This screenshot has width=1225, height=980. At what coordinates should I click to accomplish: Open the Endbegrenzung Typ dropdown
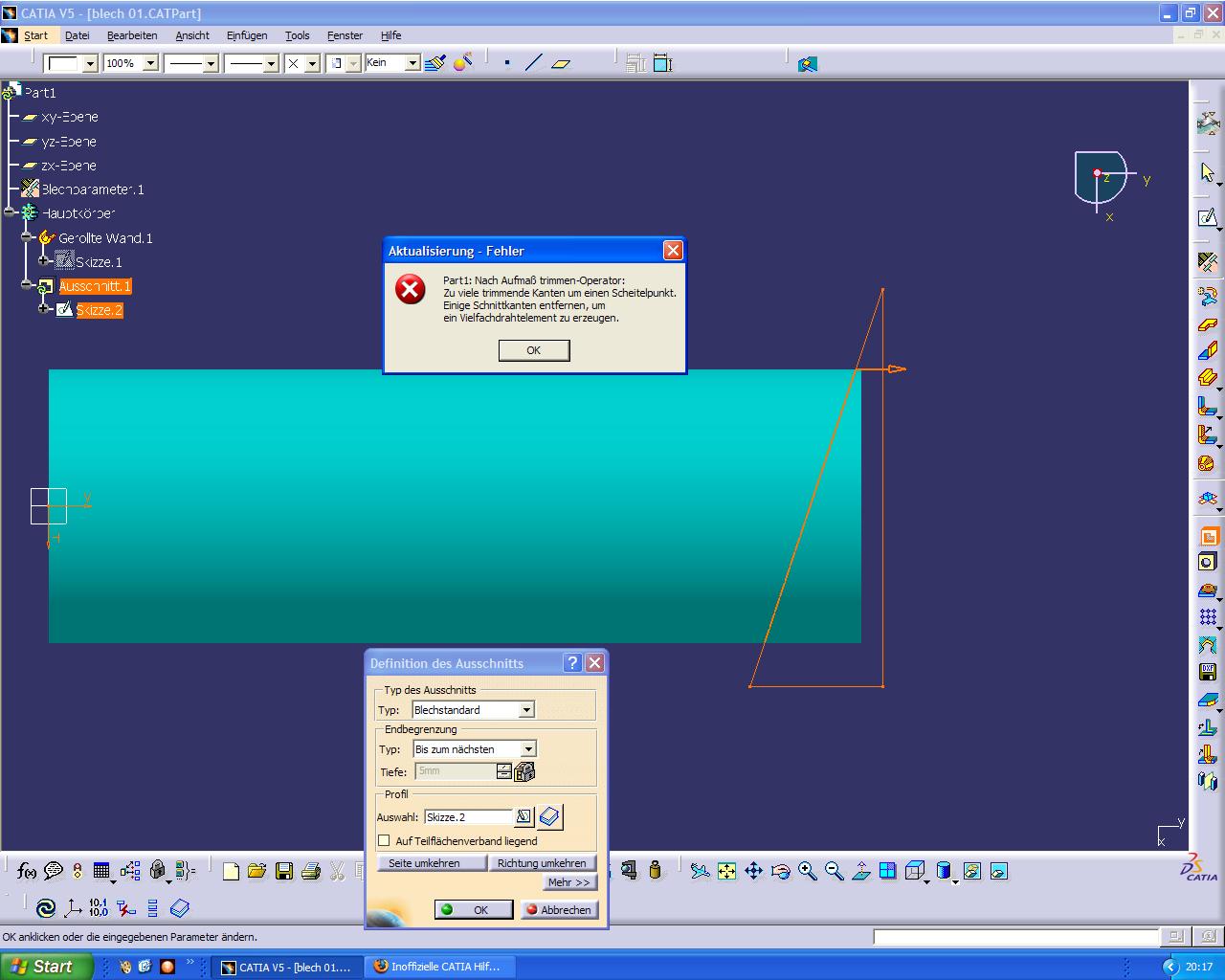click(528, 749)
